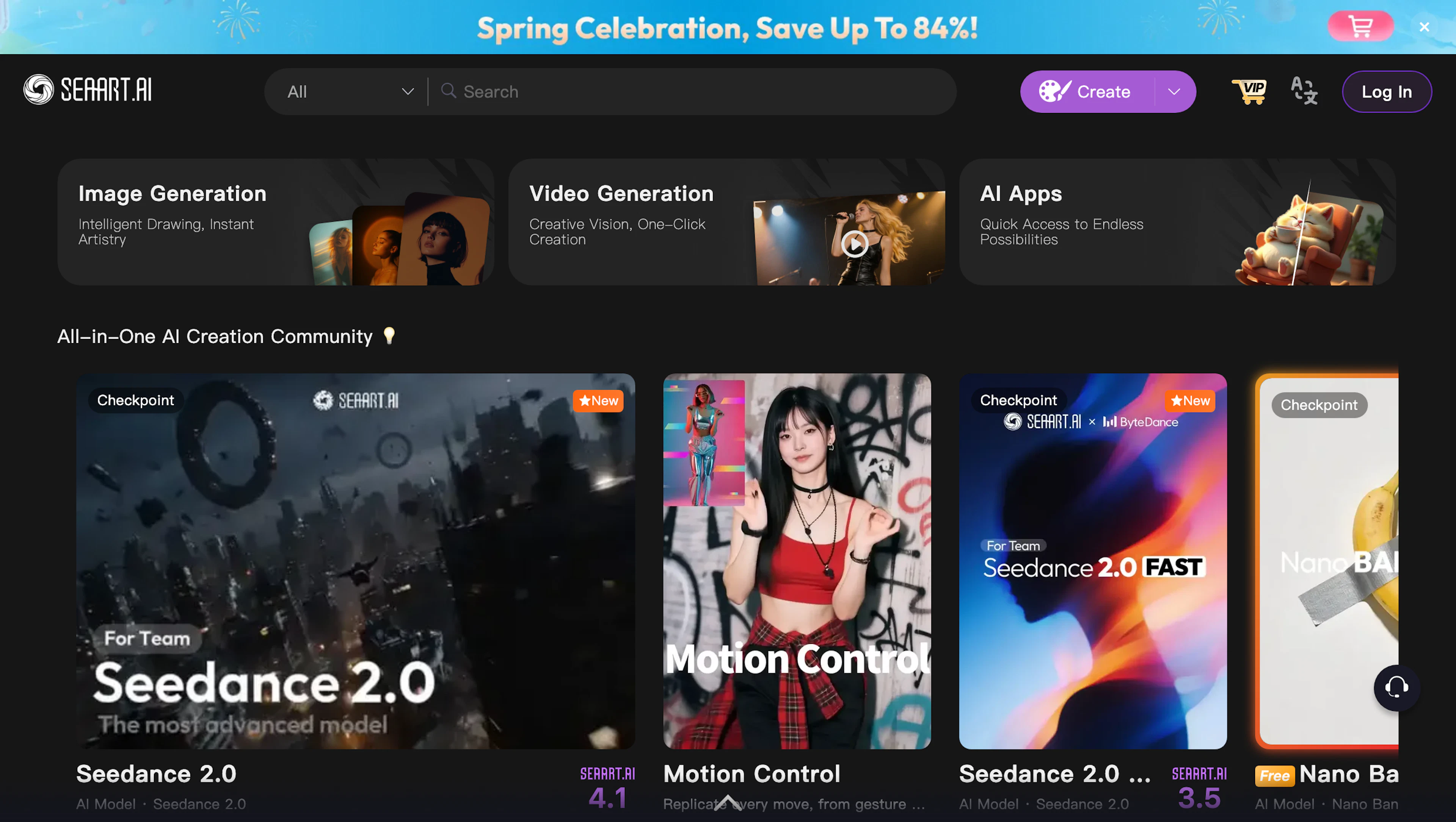
Task: Expand the Create button dropdown arrow
Action: (1175, 92)
